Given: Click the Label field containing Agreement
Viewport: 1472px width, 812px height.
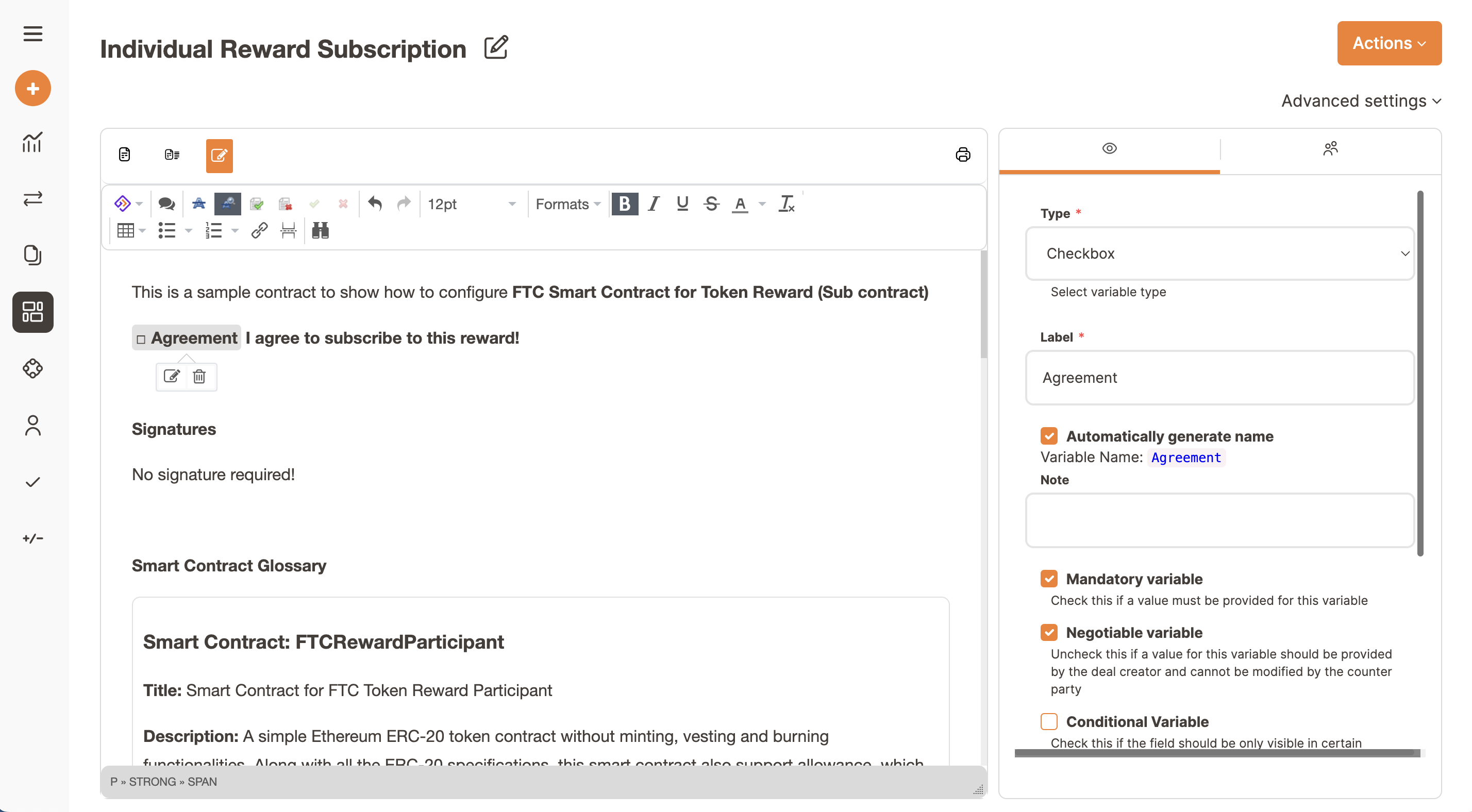Looking at the screenshot, I should [x=1220, y=377].
